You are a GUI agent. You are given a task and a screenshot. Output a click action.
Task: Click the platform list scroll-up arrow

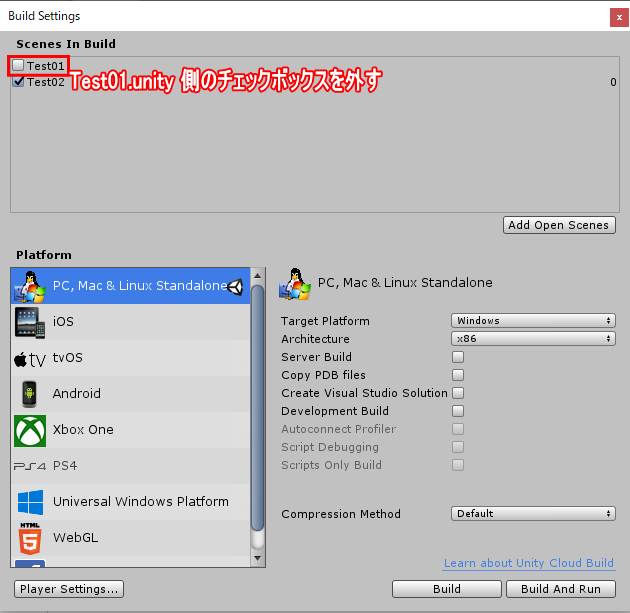tap(258, 276)
